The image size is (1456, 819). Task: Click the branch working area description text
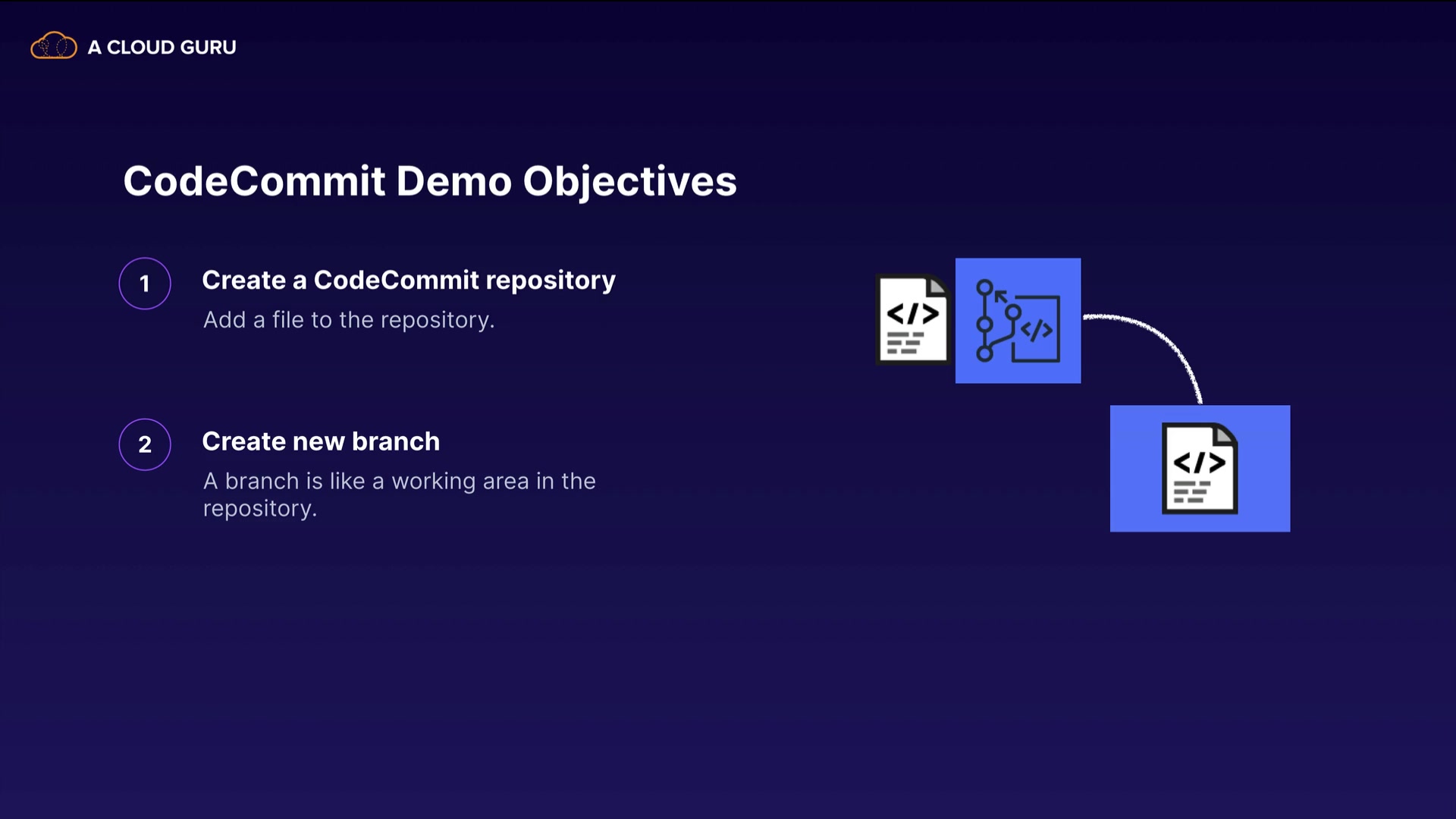point(399,481)
